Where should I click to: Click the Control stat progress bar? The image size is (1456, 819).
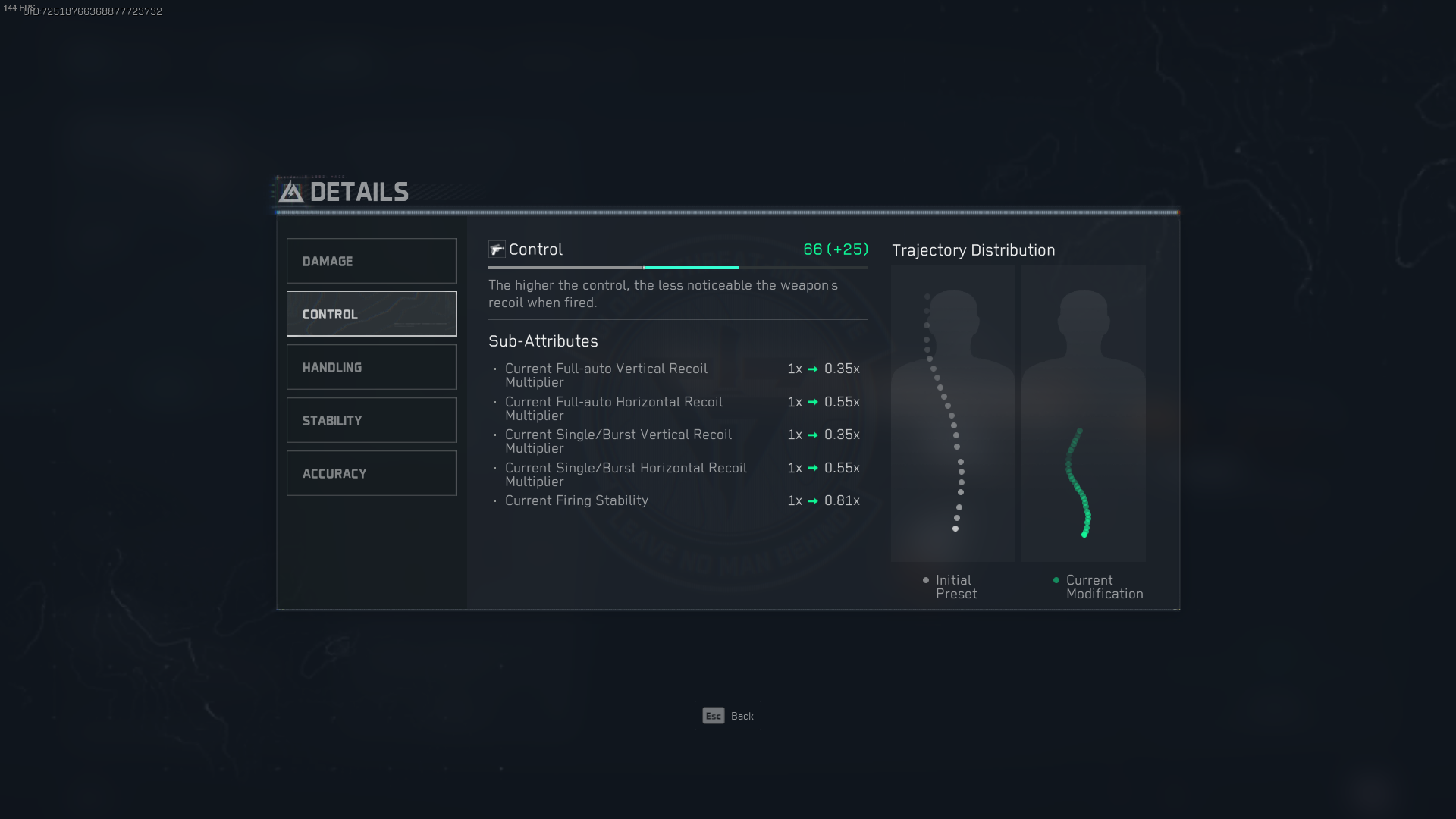[677, 268]
